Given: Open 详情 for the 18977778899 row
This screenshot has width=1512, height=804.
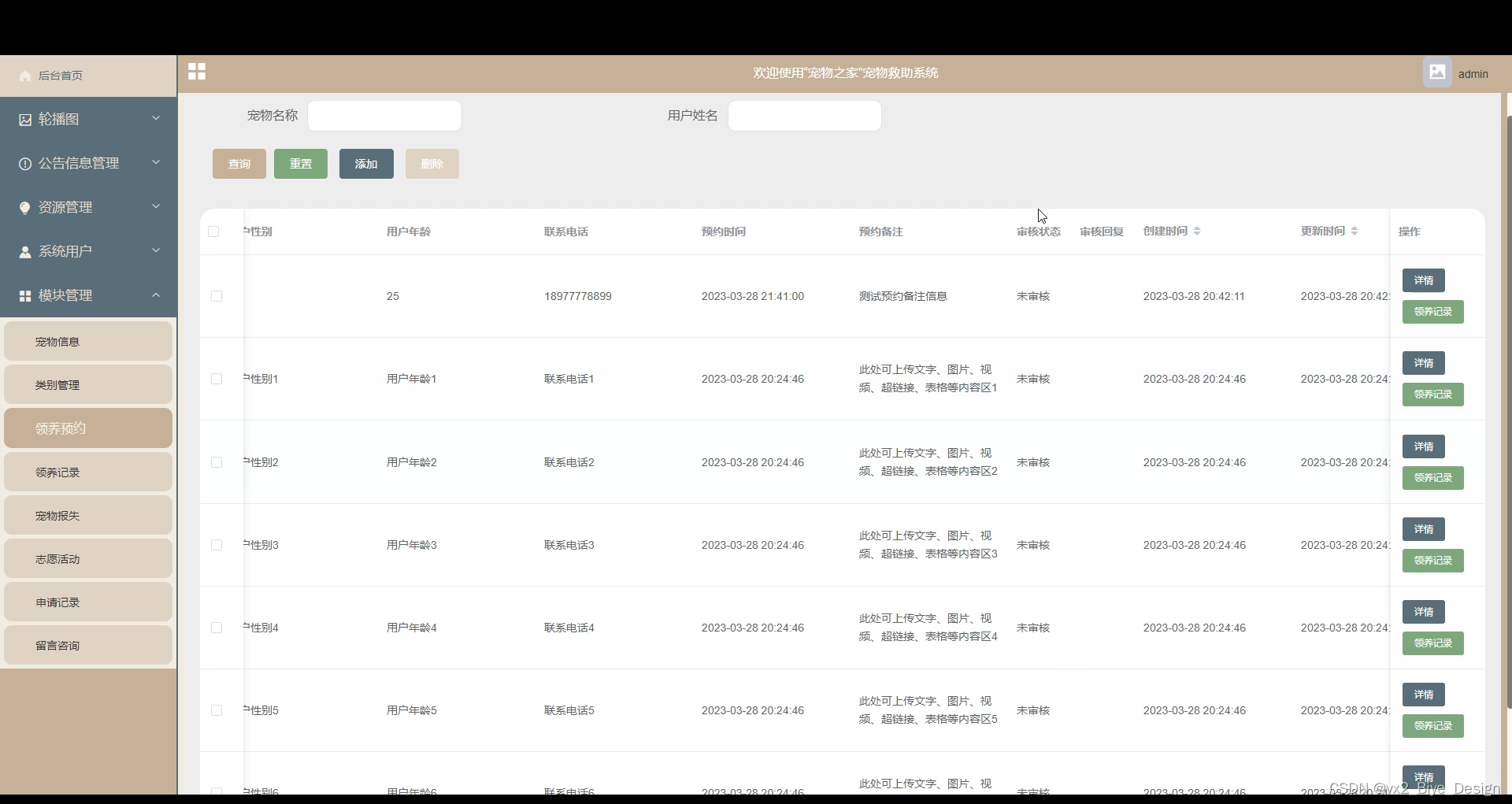Looking at the screenshot, I should tap(1424, 280).
